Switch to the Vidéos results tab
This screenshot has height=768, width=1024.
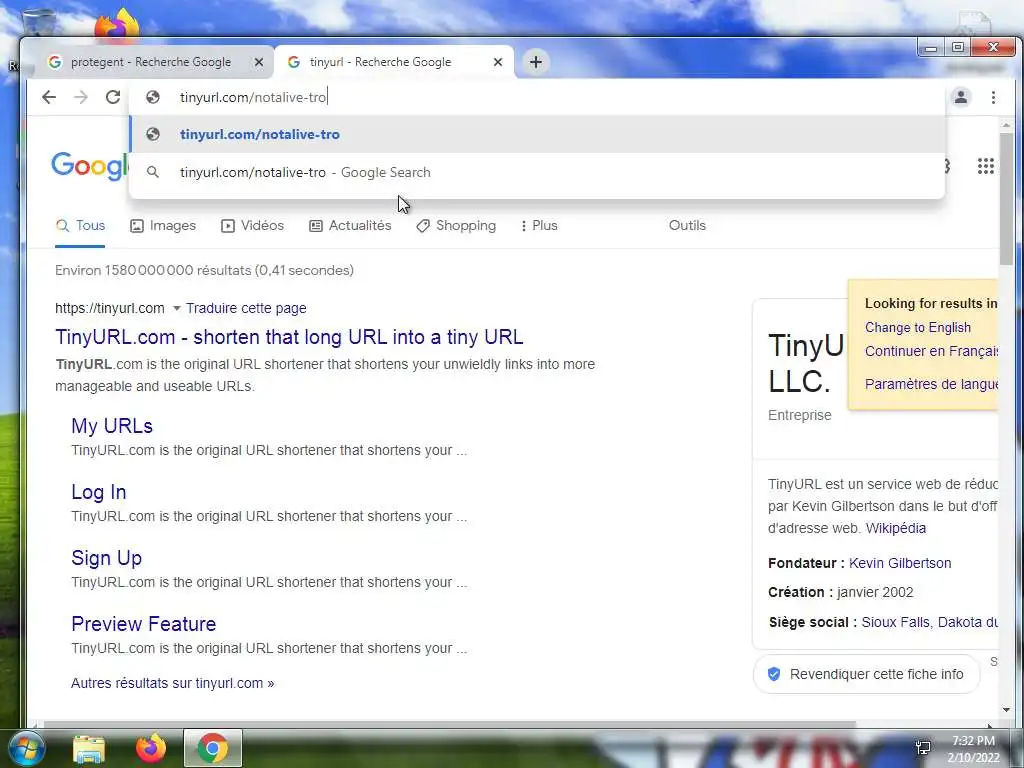point(253,225)
